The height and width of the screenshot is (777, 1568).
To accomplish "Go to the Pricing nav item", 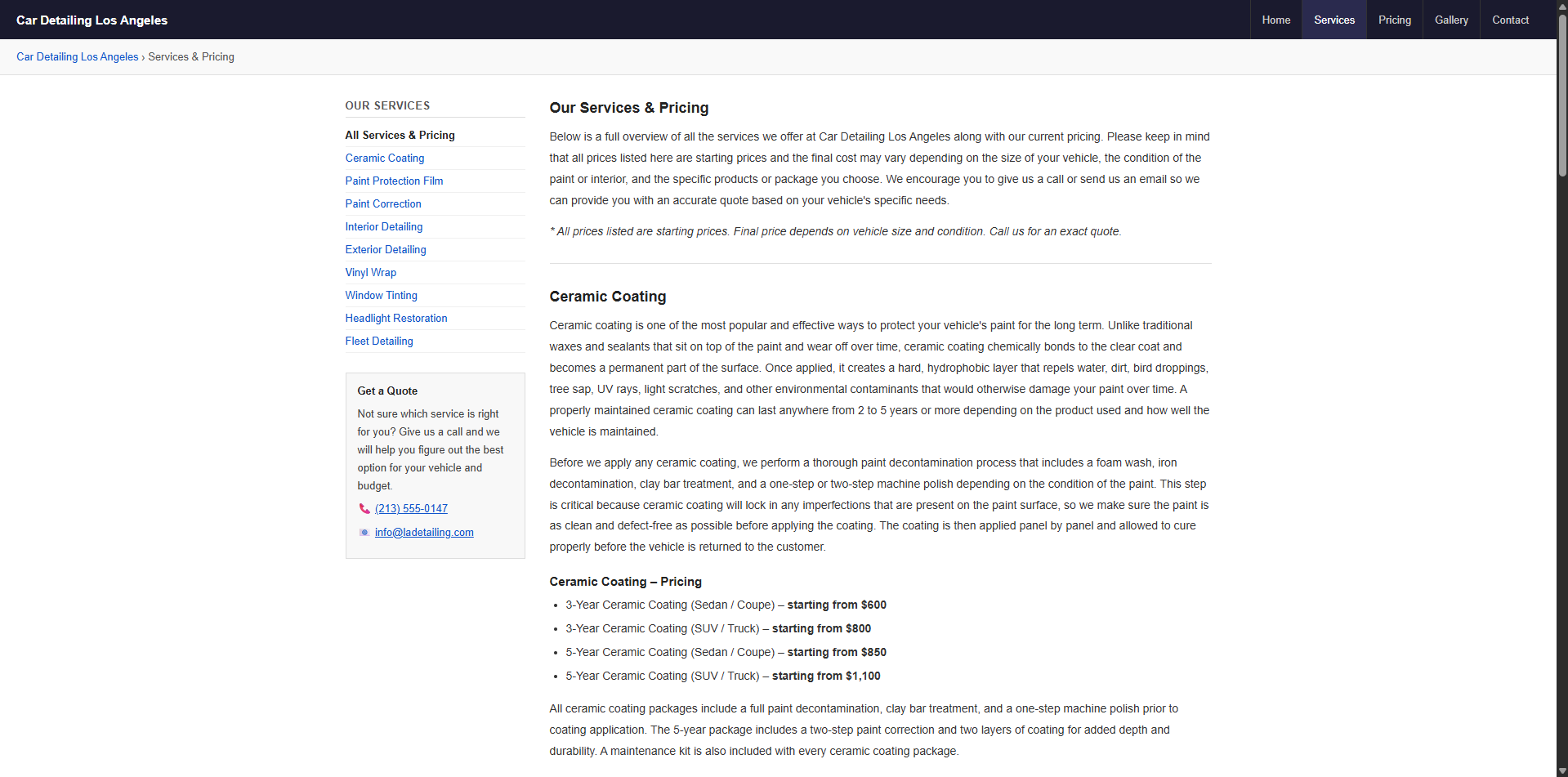I will click(x=1394, y=20).
